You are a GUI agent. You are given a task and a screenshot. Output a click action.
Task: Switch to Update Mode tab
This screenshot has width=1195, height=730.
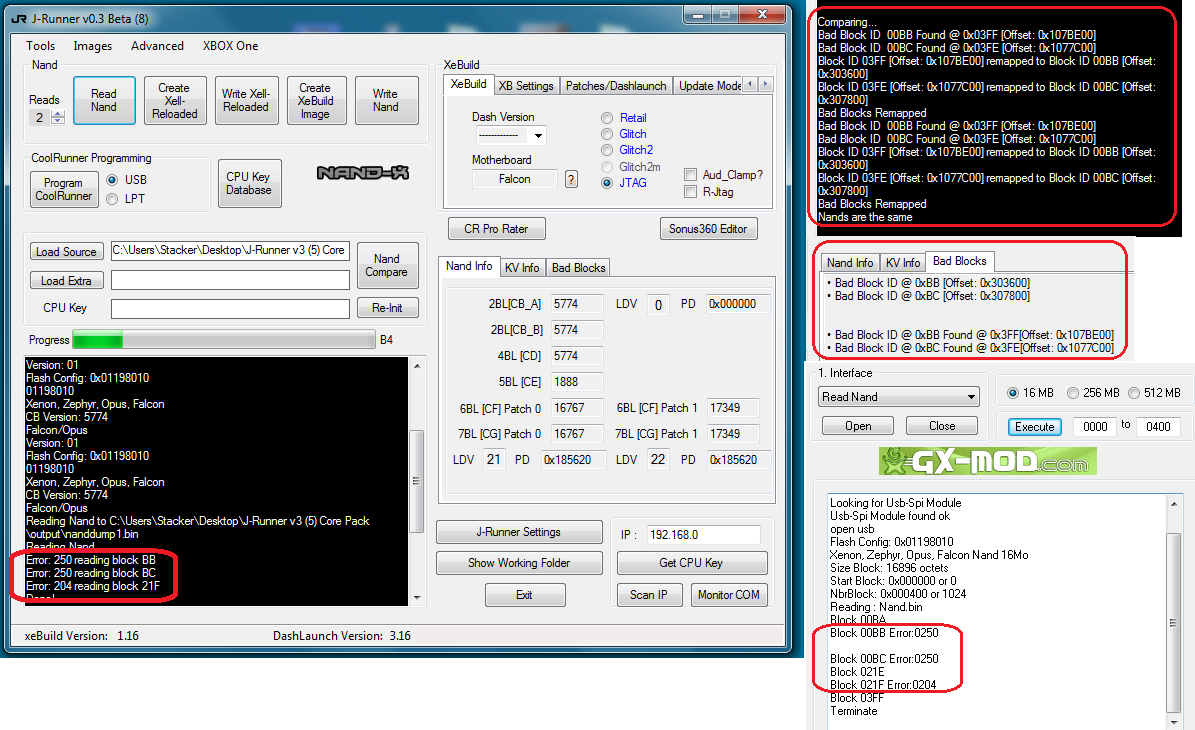click(709, 86)
